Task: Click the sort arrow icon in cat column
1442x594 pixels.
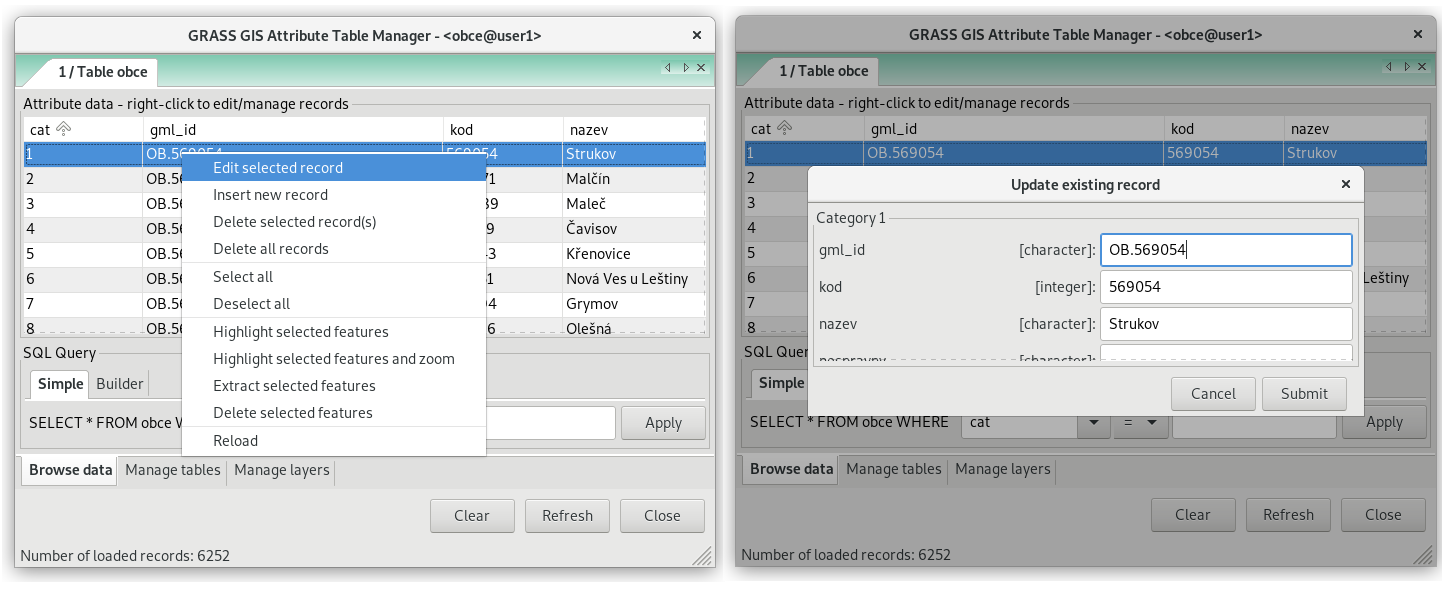Action: tap(63, 129)
